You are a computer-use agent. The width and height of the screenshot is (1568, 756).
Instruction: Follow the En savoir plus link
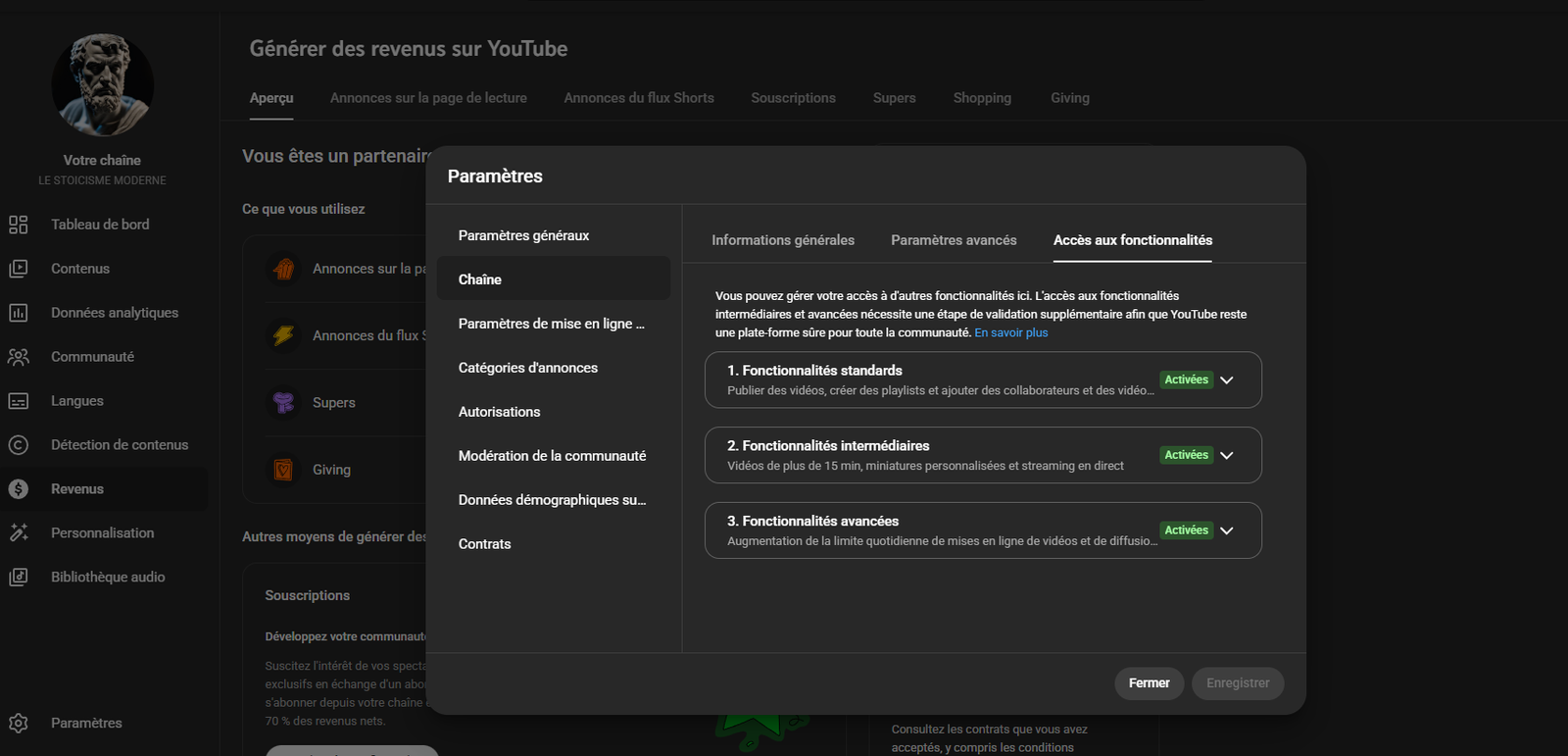(1011, 333)
